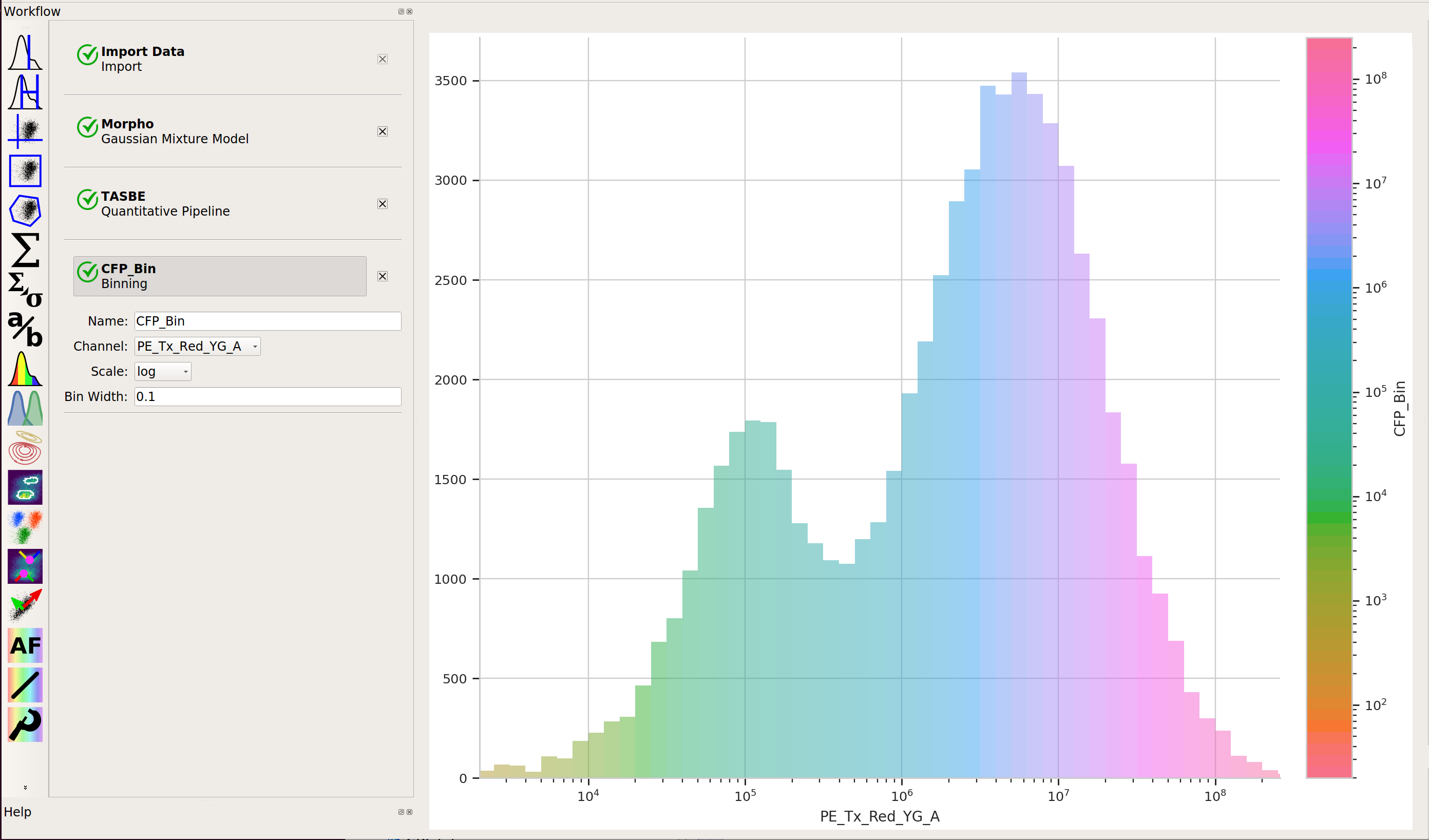This screenshot has height=840, width=1429.
Task: Choose the Gaussian mixture two-peak icon
Action: point(25,408)
